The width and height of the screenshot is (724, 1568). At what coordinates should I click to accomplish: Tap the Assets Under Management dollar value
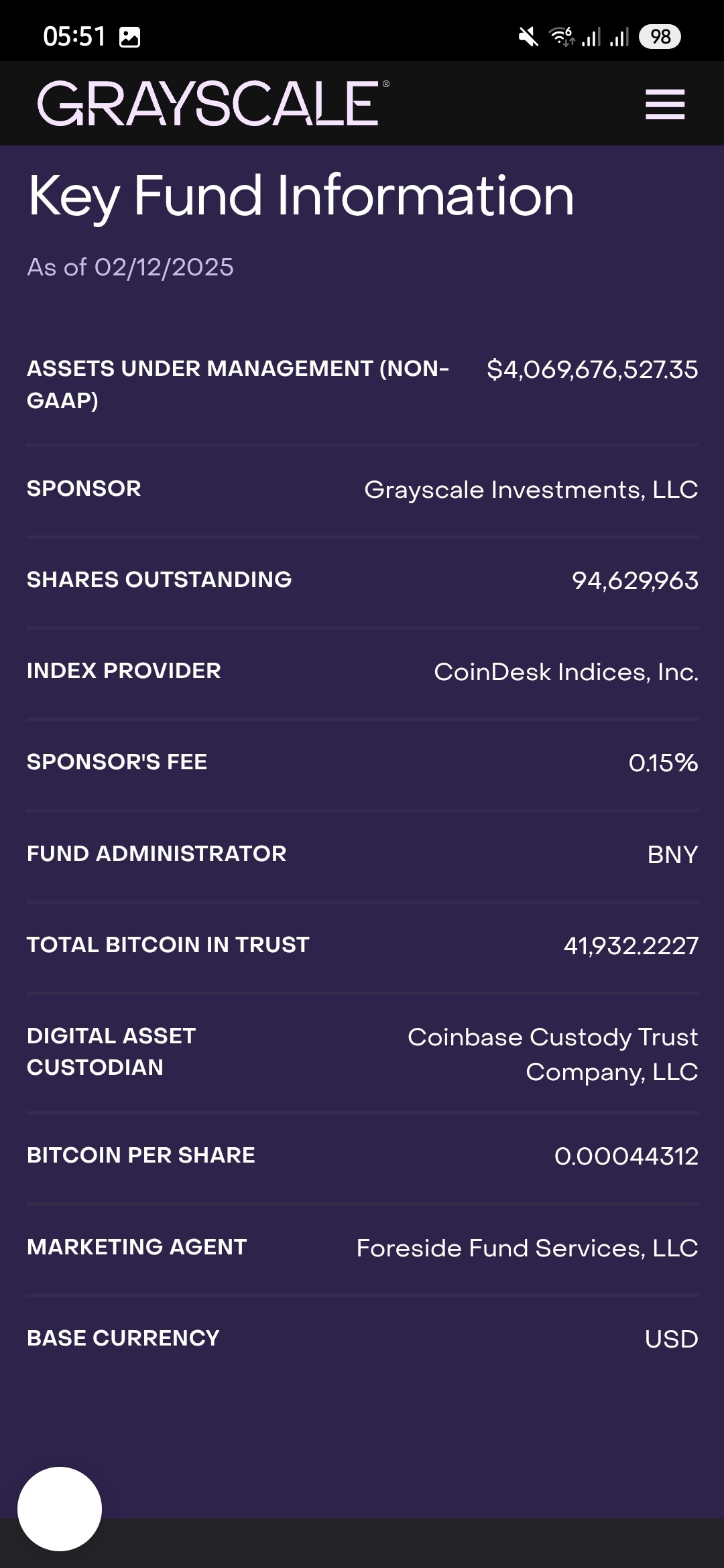click(592, 370)
